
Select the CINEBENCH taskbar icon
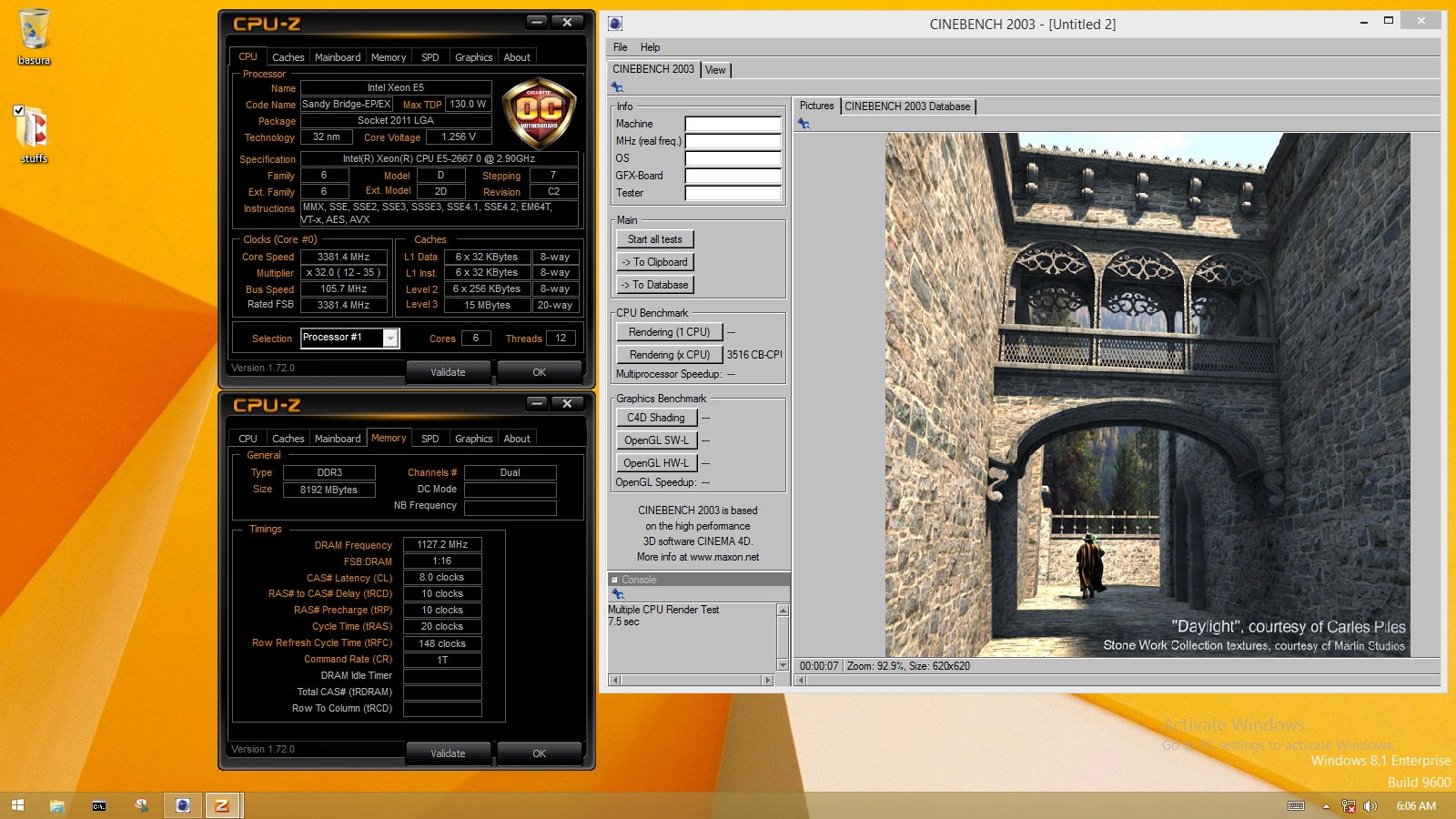(x=183, y=805)
